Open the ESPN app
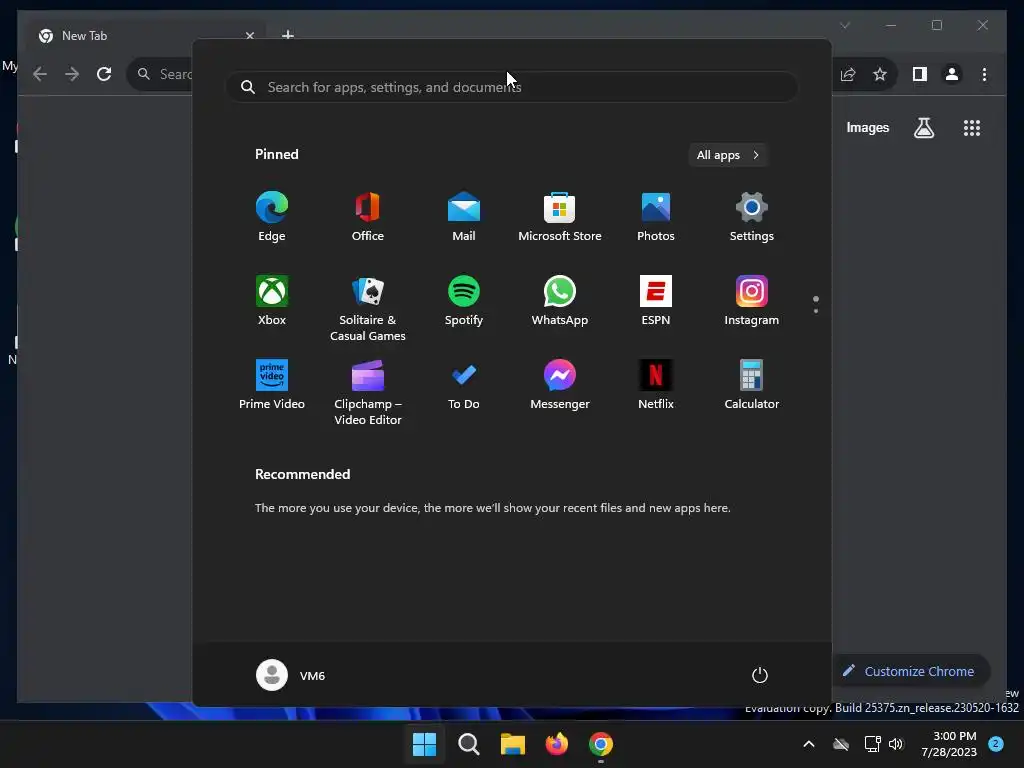This screenshot has height=768, width=1024. point(656,301)
